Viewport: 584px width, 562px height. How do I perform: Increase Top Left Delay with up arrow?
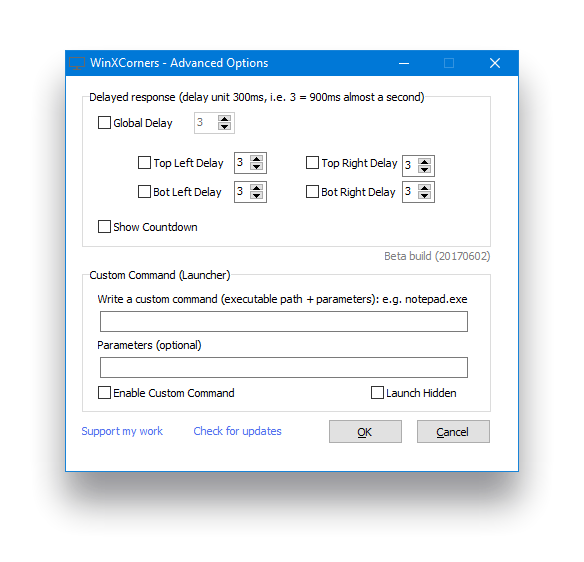pyautogui.click(x=257, y=159)
